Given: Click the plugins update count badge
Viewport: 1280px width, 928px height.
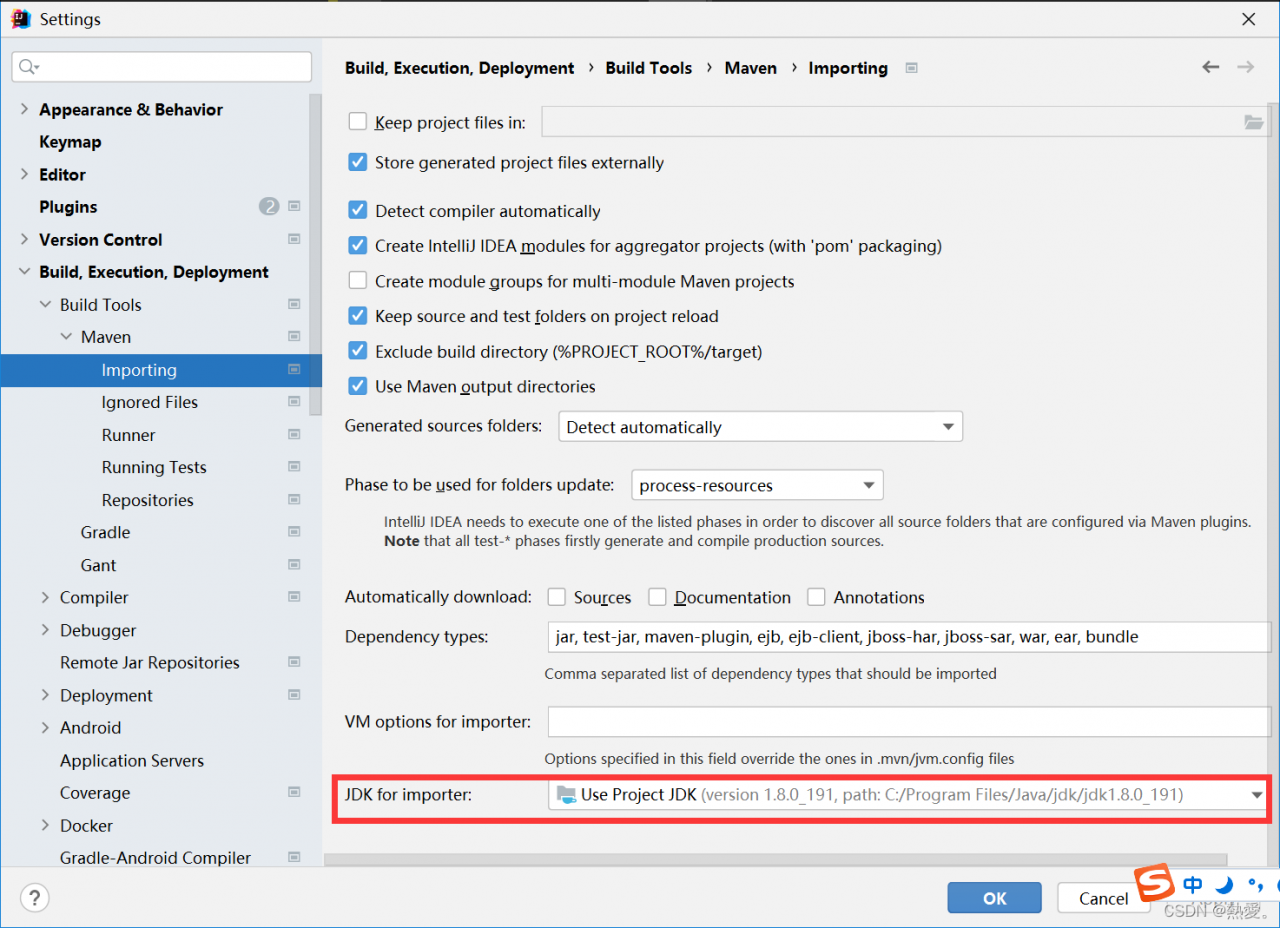Looking at the screenshot, I should (269, 207).
